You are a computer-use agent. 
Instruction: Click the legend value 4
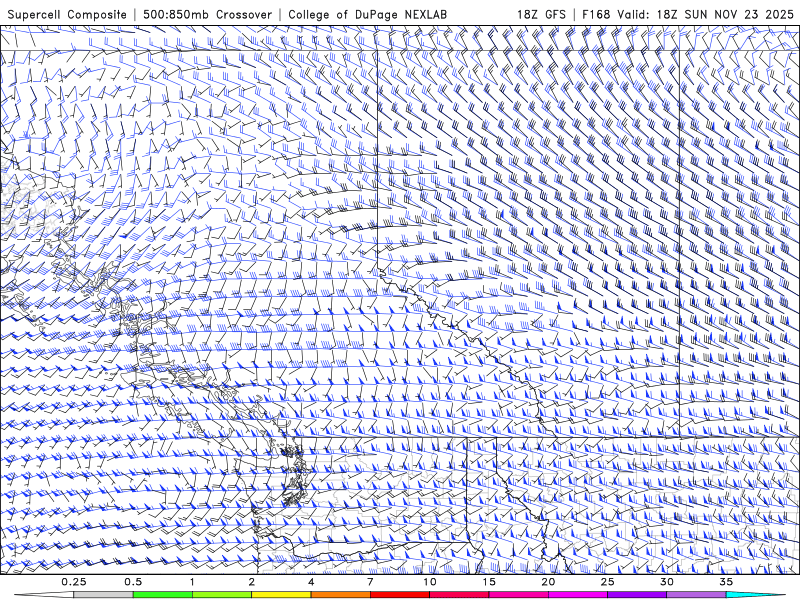[x=311, y=582]
